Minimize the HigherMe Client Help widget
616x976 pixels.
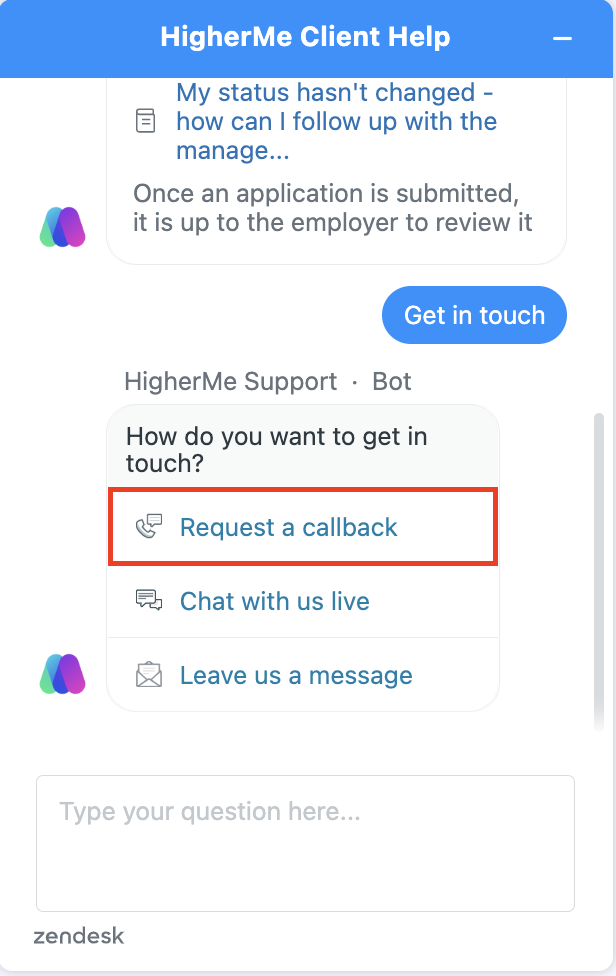[x=563, y=38]
